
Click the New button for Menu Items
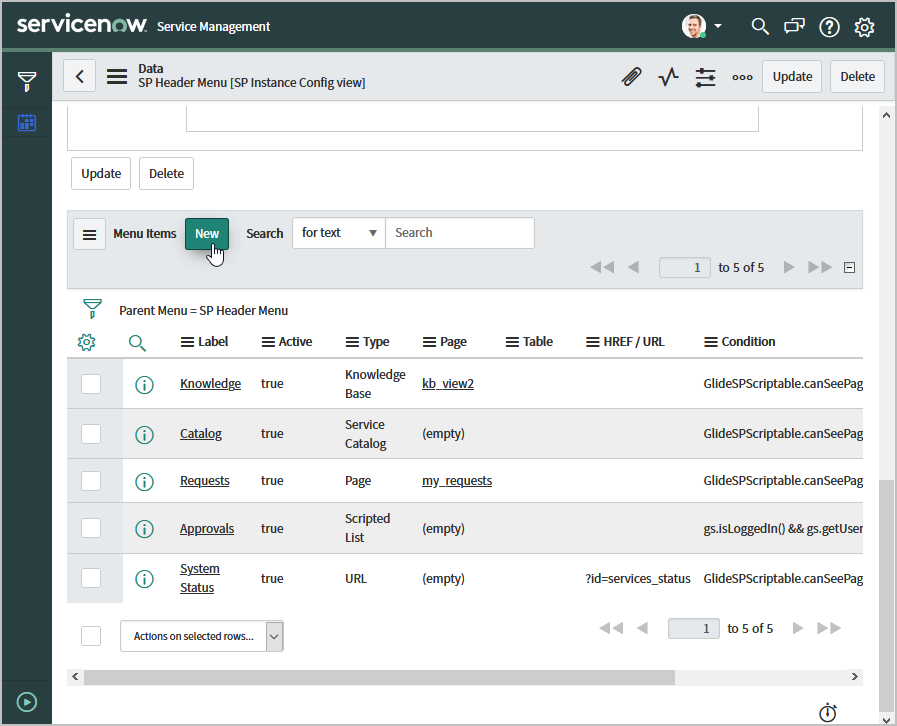(207, 234)
